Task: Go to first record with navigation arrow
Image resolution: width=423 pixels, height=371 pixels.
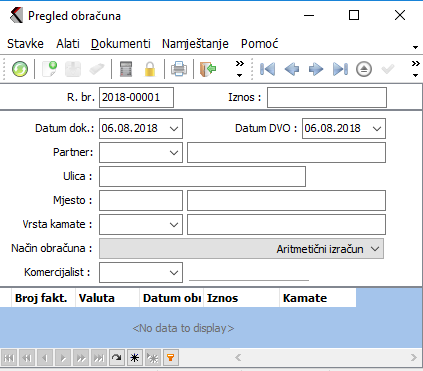Action: pos(267,69)
